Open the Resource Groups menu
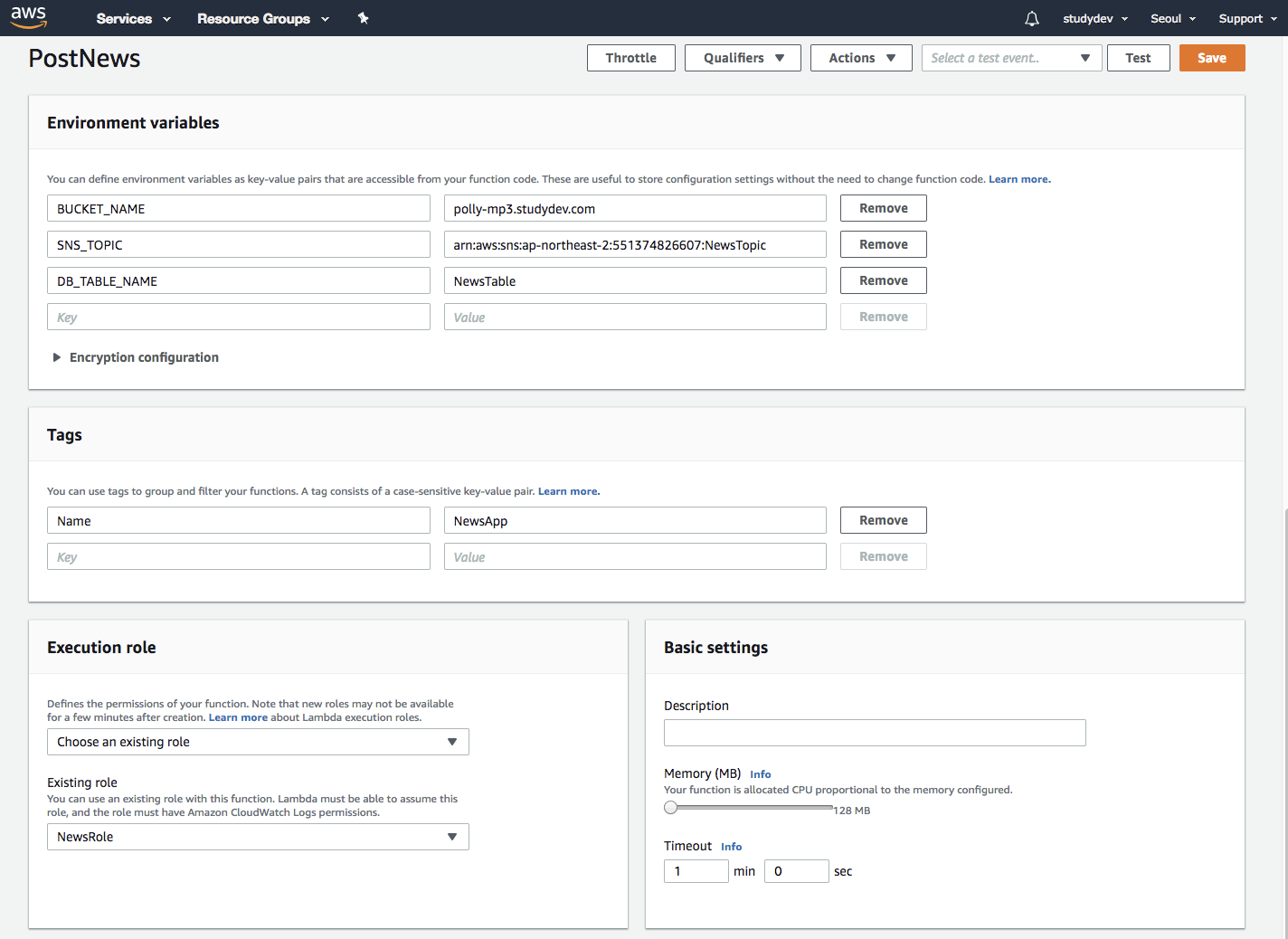The width and height of the screenshot is (1288, 939). click(x=263, y=18)
